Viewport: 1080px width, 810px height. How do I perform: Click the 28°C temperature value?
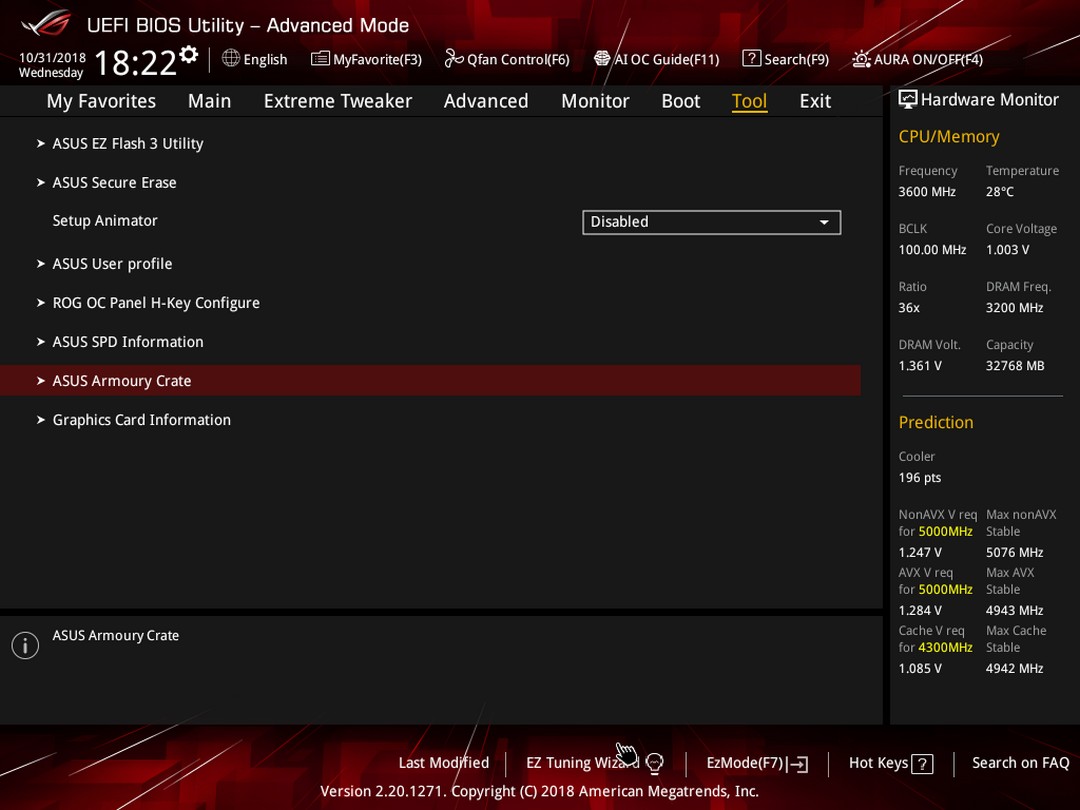[x=999, y=191]
